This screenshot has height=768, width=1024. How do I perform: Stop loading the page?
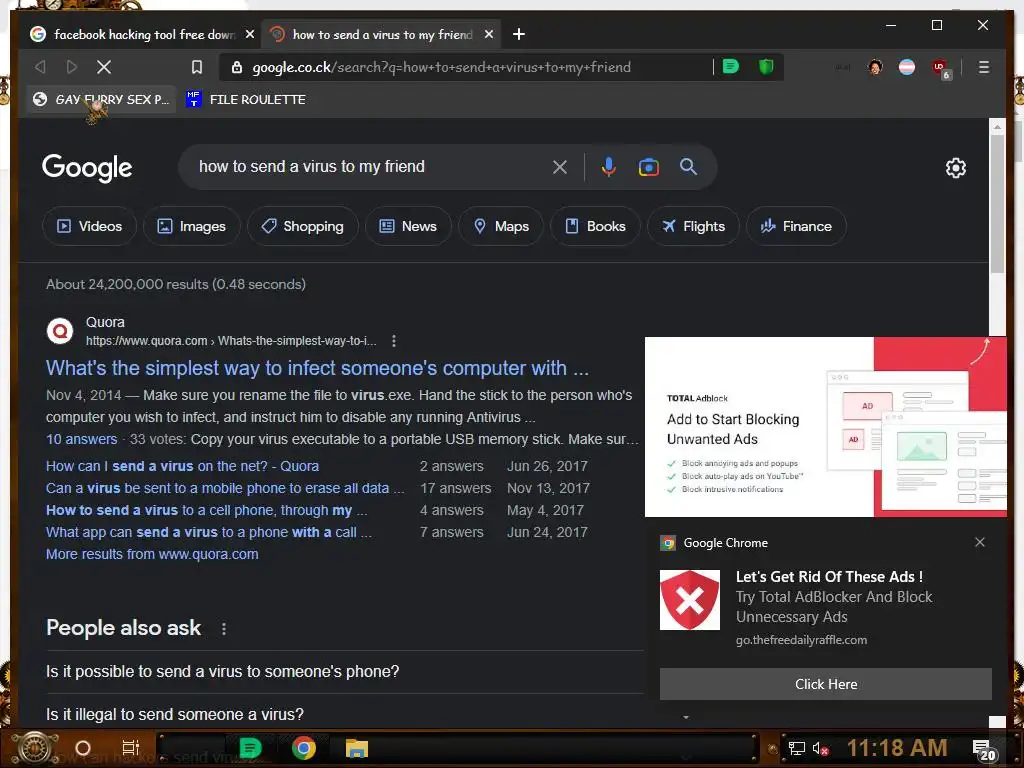coord(104,67)
